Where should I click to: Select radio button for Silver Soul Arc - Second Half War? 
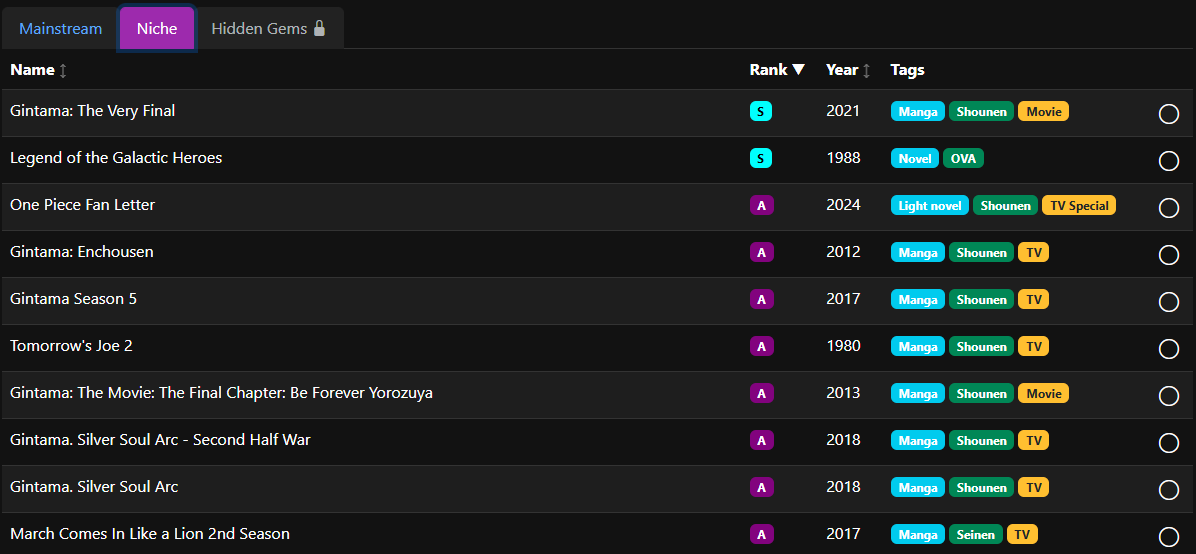point(1169,443)
